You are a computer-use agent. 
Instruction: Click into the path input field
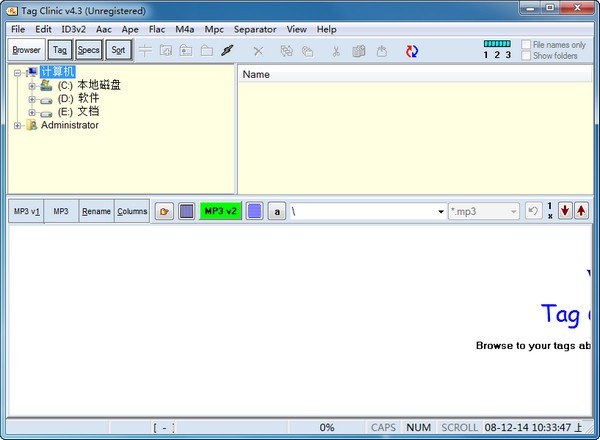click(362, 211)
